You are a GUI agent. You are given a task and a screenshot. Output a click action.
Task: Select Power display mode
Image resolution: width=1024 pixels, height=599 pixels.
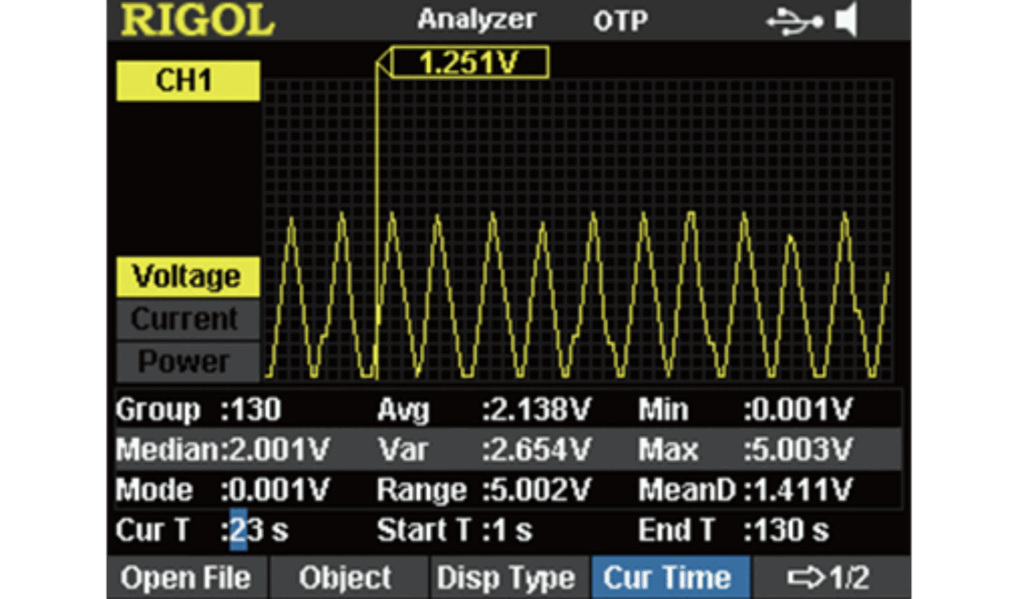(x=186, y=361)
